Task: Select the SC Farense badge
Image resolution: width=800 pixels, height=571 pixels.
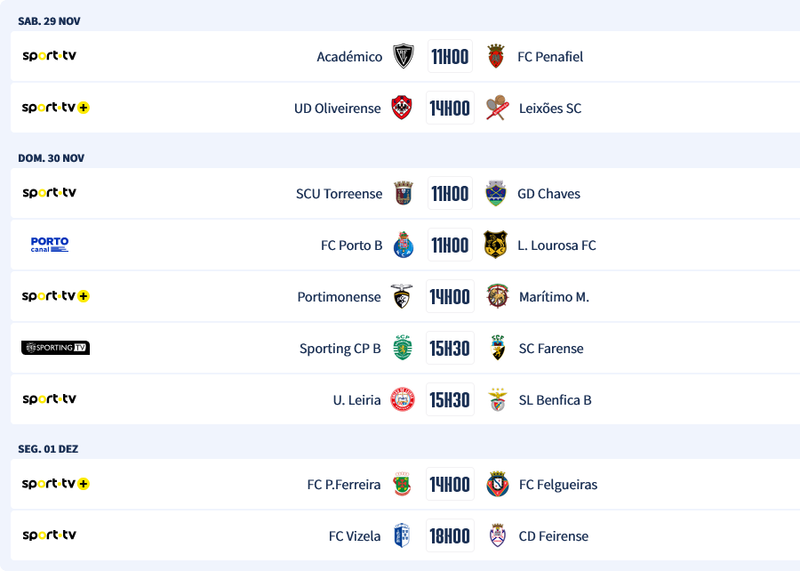Action: [x=497, y=348]
